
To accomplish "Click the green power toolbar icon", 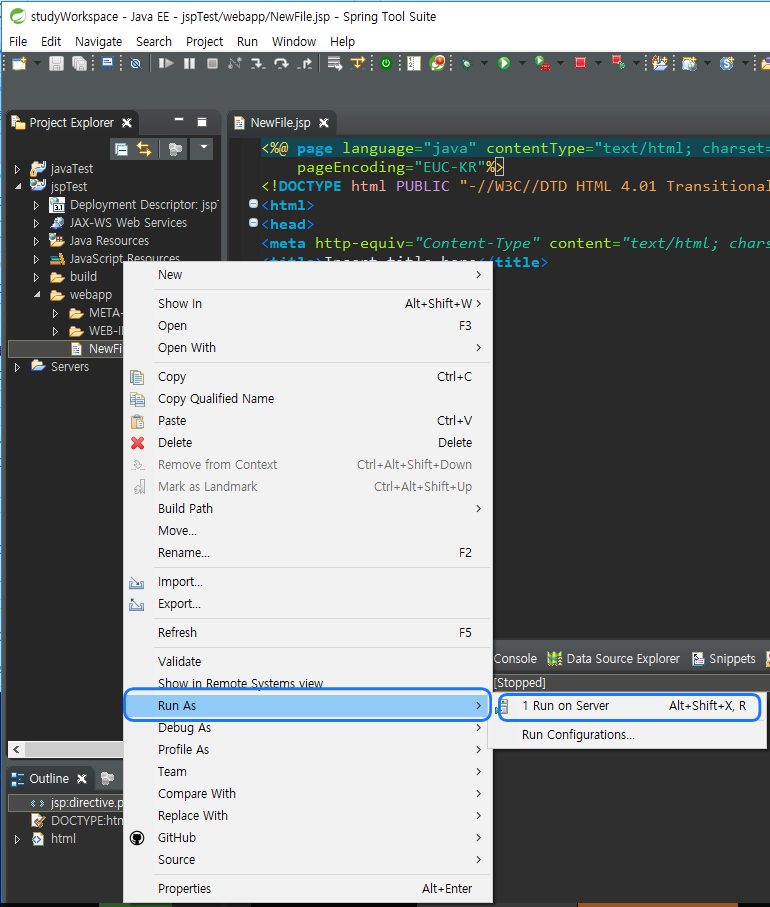I will 386,63.
